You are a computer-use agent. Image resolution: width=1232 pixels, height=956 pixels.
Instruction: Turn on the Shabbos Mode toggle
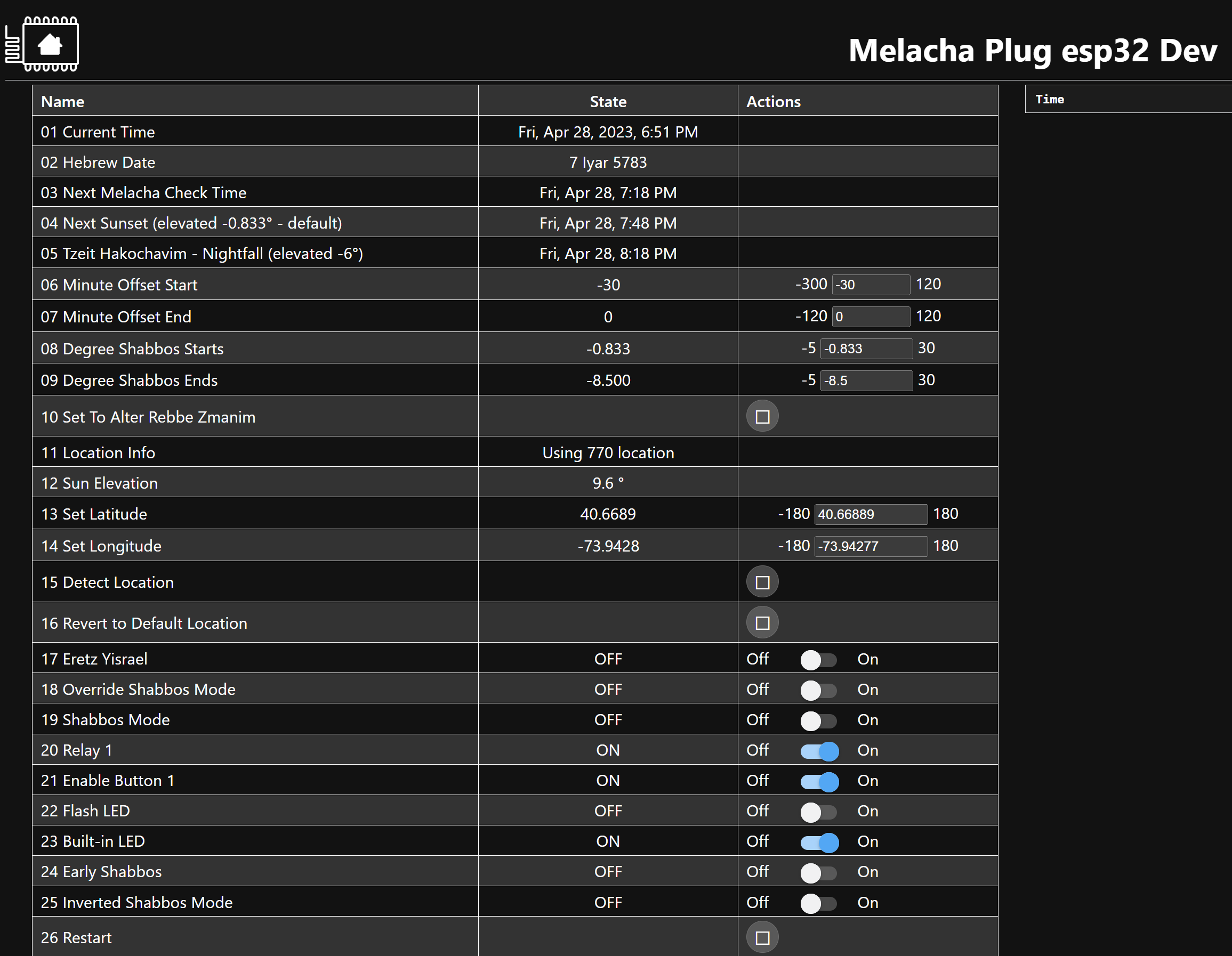click(818, 720)
